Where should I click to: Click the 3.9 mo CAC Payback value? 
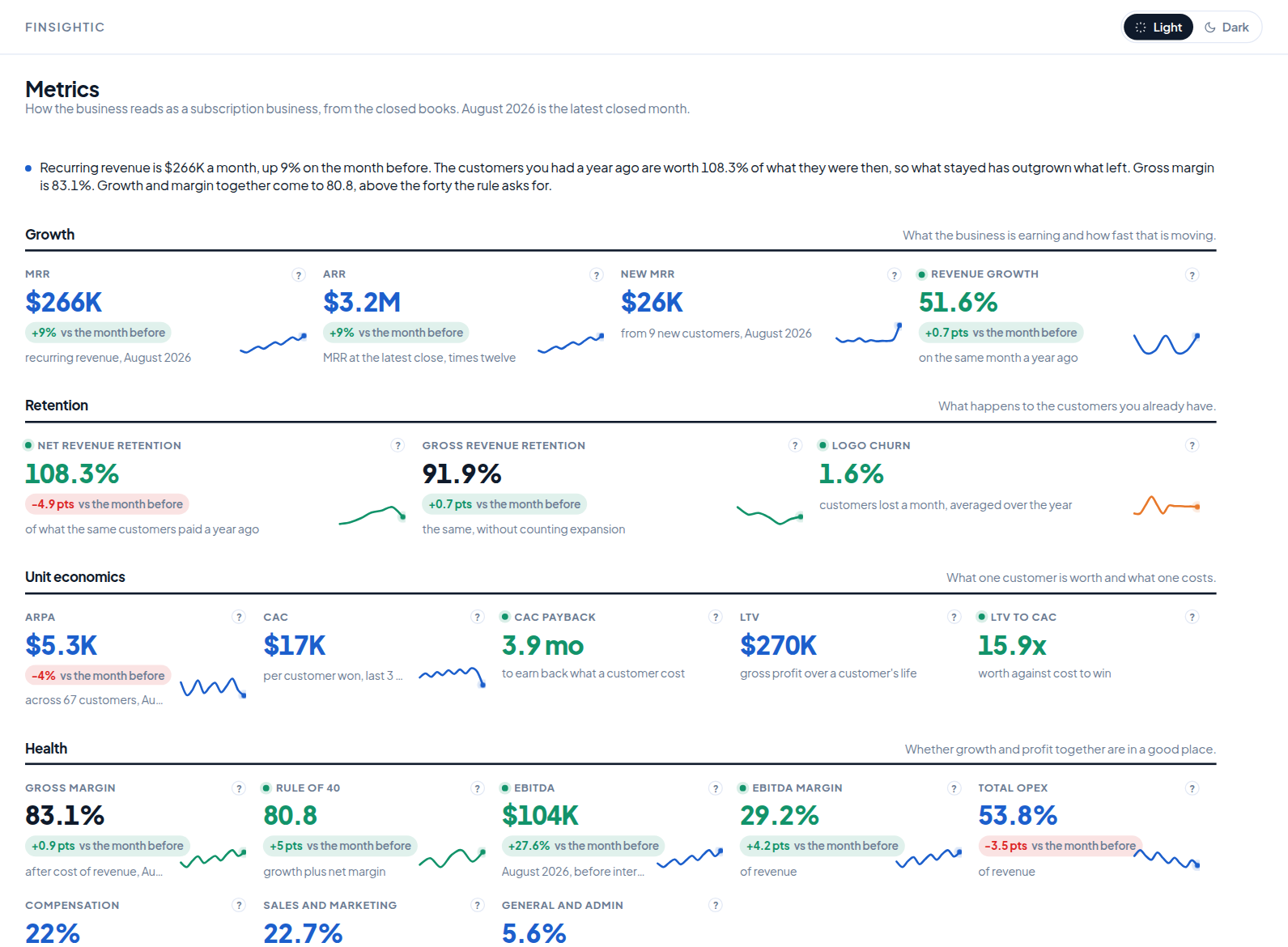(x=542, y=645)
